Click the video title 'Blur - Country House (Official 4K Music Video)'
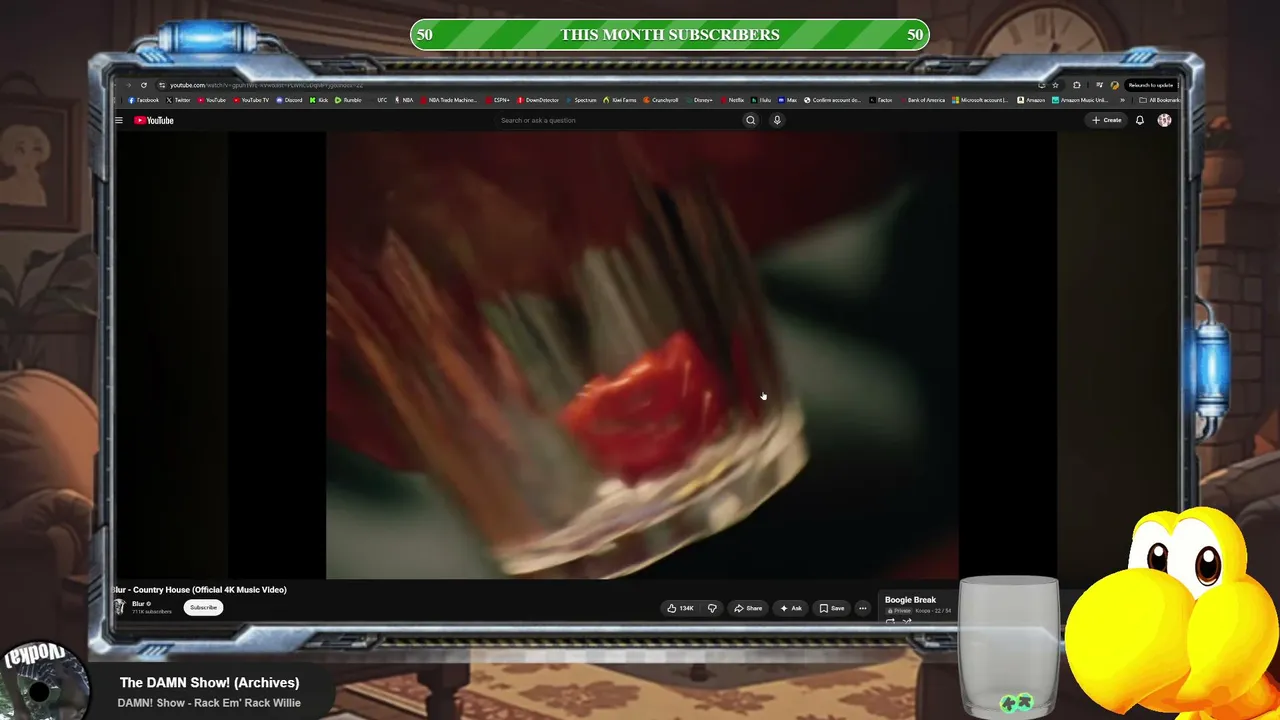Screen dimensions: 1280x720 (x=201, y=590)
